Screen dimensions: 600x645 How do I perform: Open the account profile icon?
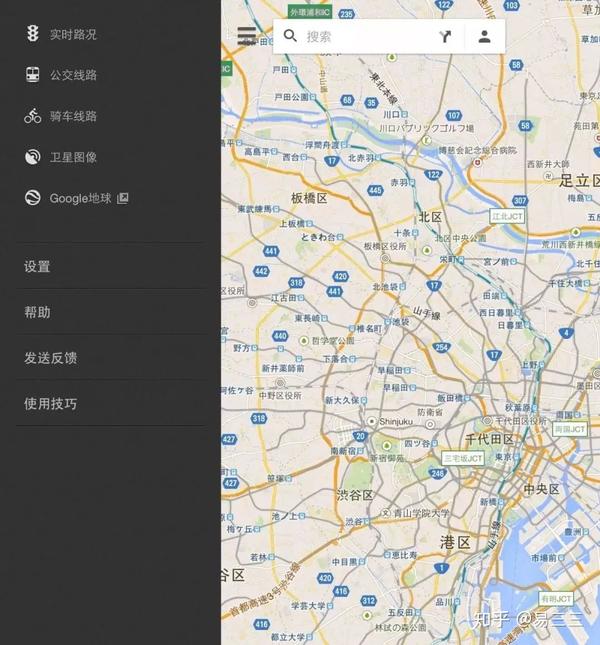[x=484, y=37]
